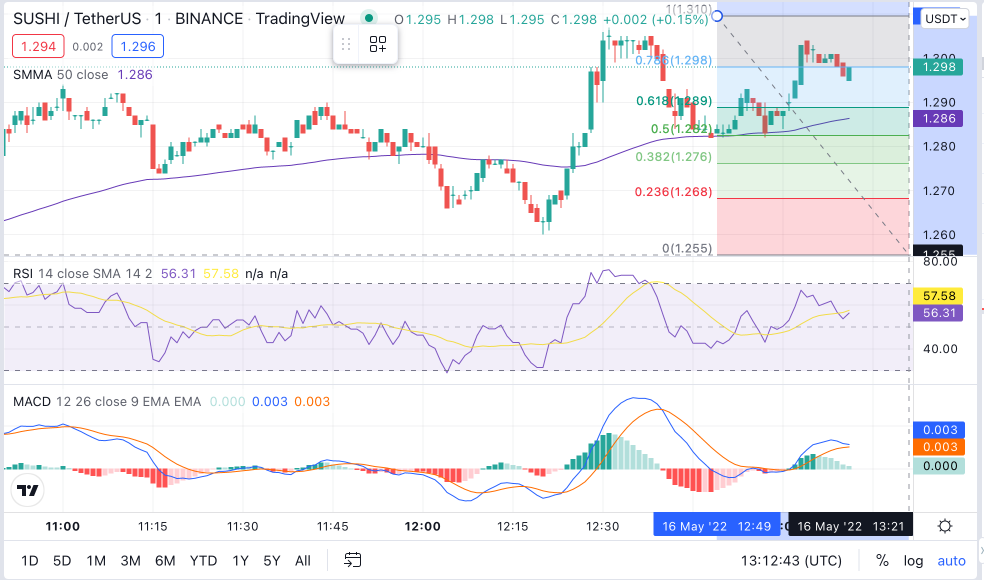984x580 pixels.
Task: Click the green market status dot
Action: pyautogui.click(x=369, y=18)
